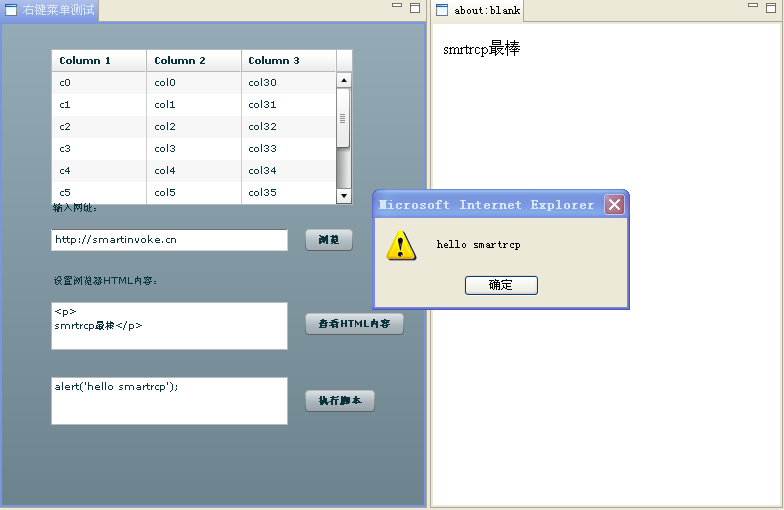Image resolution: width=784 pixels, height=510 pixels.
Task: Select table cell col33
Action: pos(288,148)
